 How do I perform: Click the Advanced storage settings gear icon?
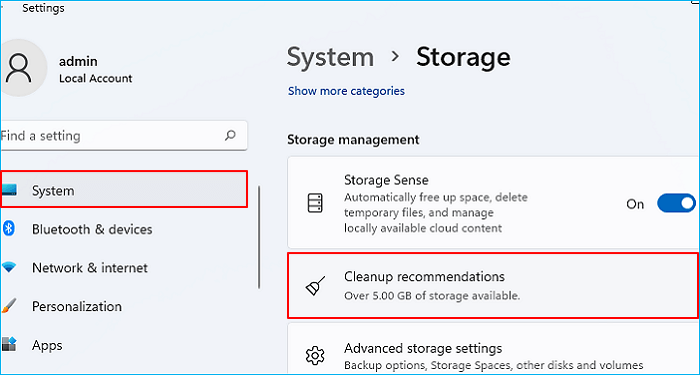[x=315, y=356]
